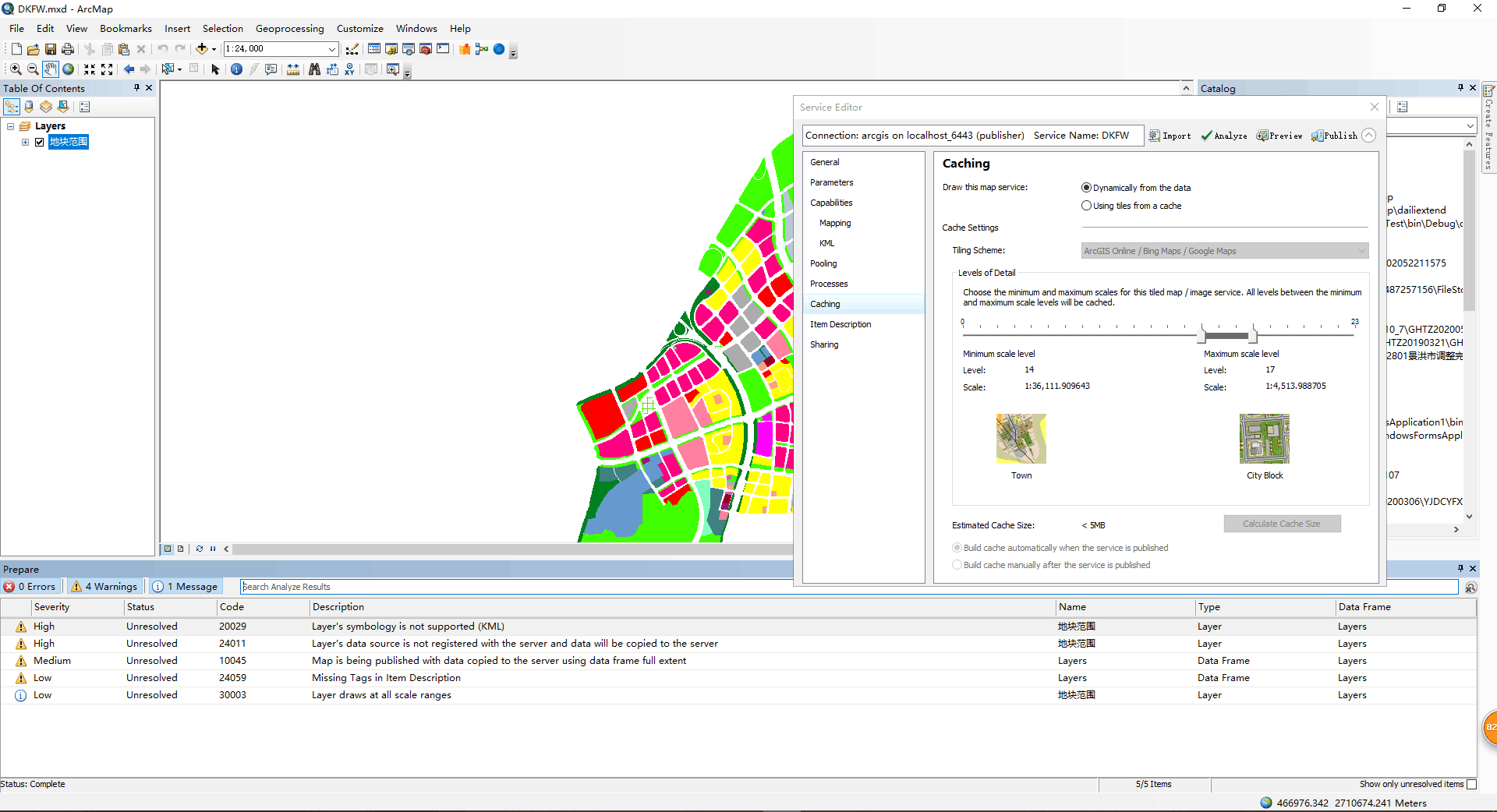This screenshot has height=812, width=1497.
Task: Select the Pan tool
Action: point(50,69)
